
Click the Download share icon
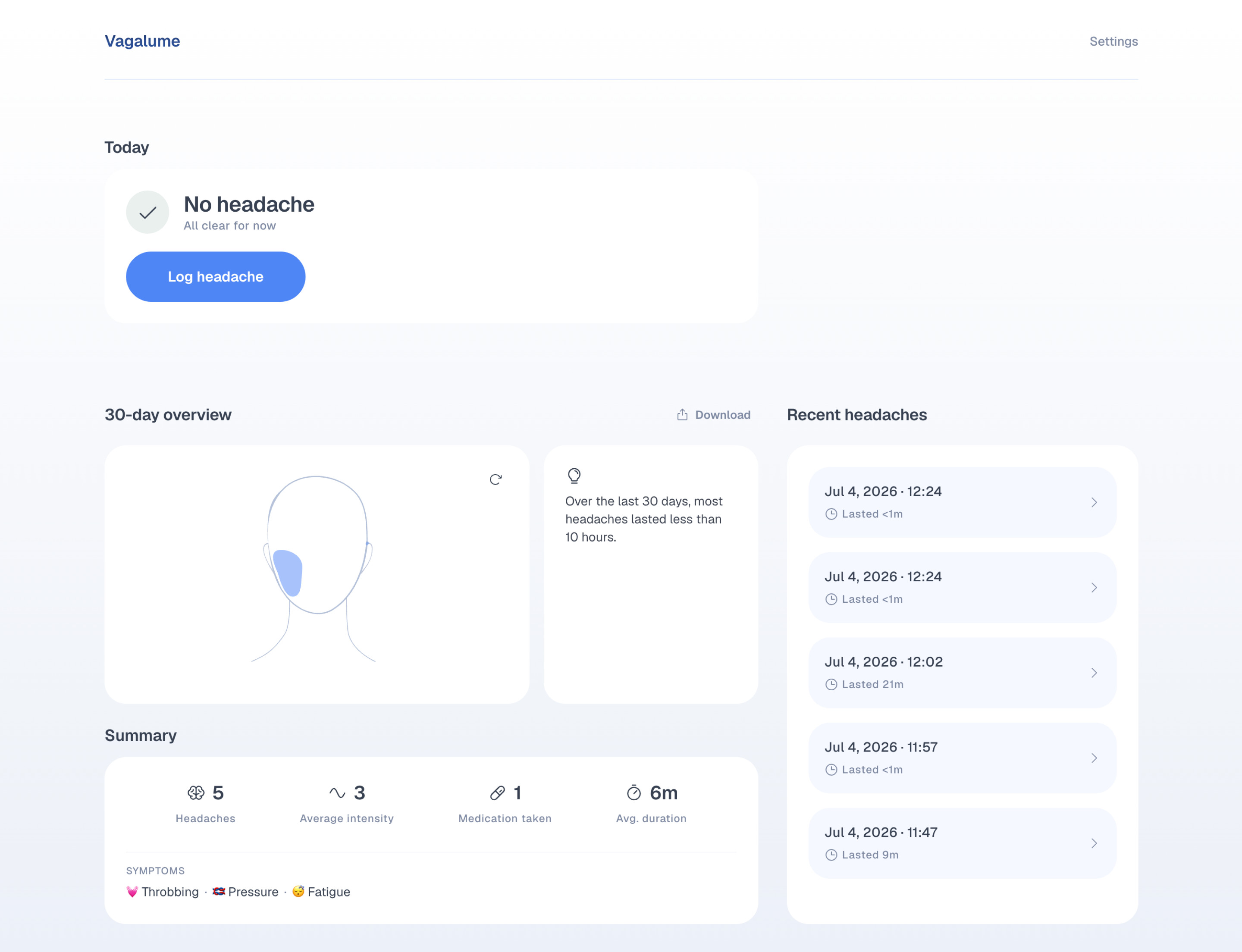pyautogui.click(x=683, y=414)
